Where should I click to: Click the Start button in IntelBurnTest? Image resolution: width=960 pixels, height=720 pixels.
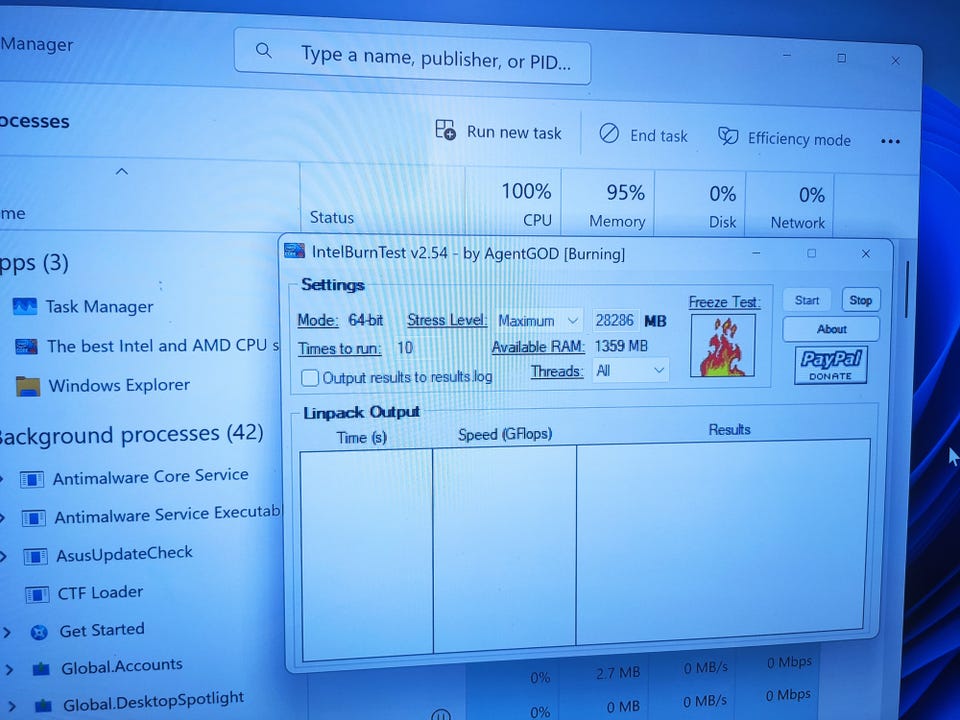pyautogui.click(x=806, y=300)
